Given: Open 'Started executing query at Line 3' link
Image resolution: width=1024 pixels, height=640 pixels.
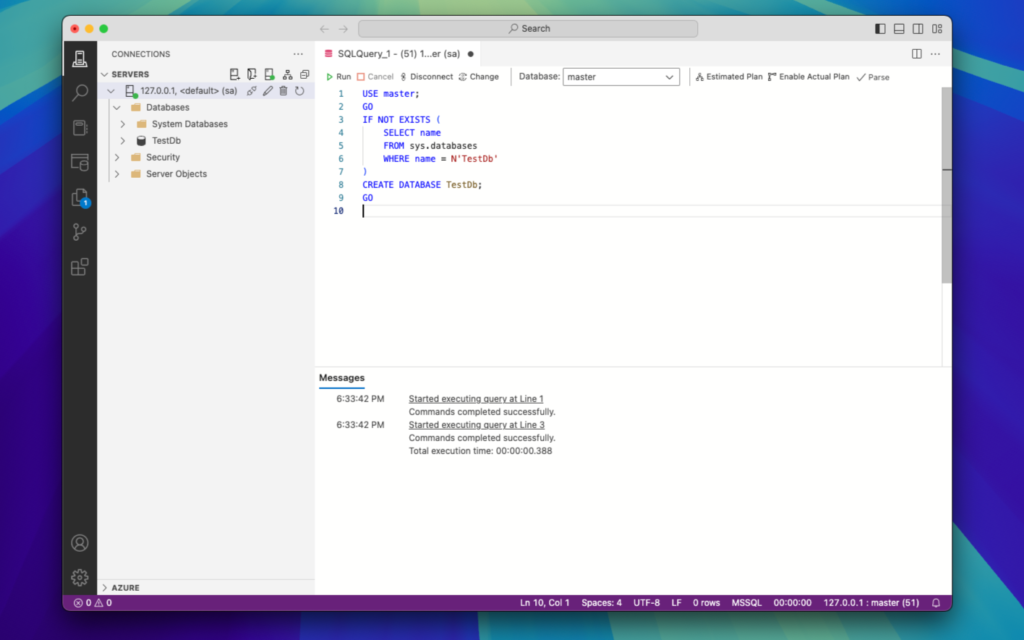Looking at the screenshot, I should (x=477, y=425).
